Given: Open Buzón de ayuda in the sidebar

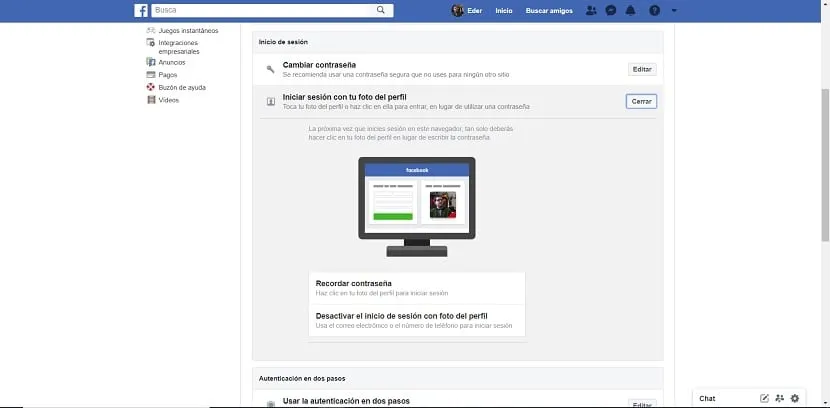Looking at the screenshot, I should pos(181,87).
